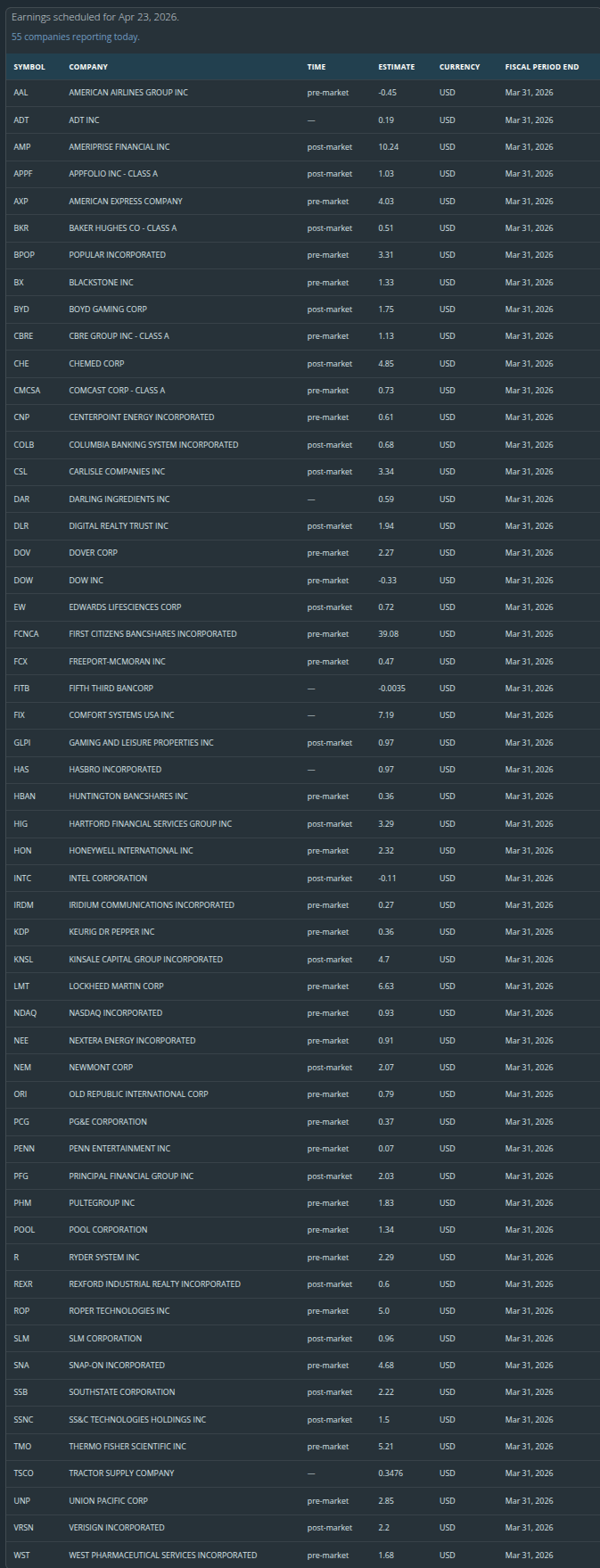Screen dimensions: 600x1568
Task: Click Ameriprise Financial's 10.24 estimate value
Action: tap(389, 147)
